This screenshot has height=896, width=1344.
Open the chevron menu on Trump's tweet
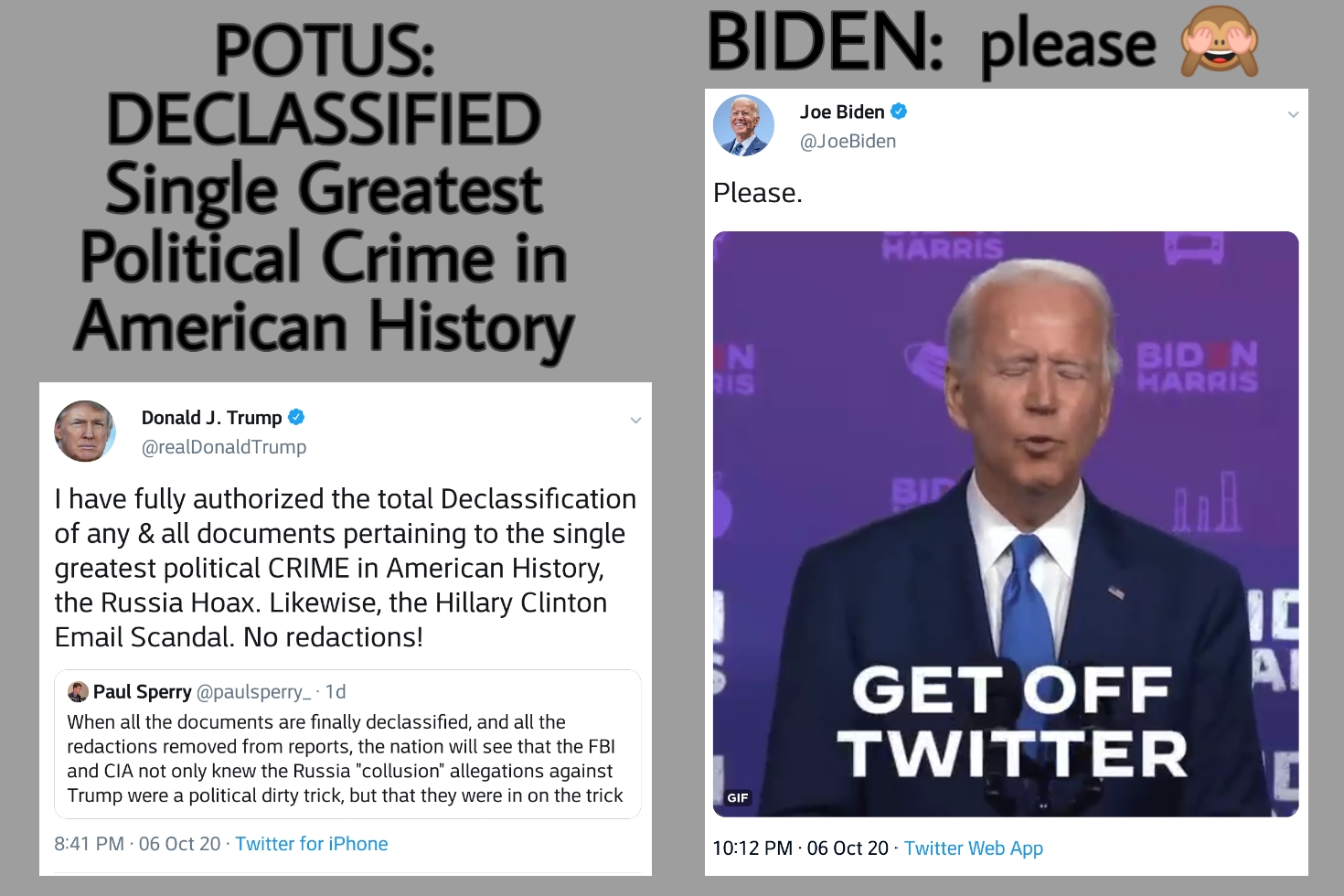635,421
